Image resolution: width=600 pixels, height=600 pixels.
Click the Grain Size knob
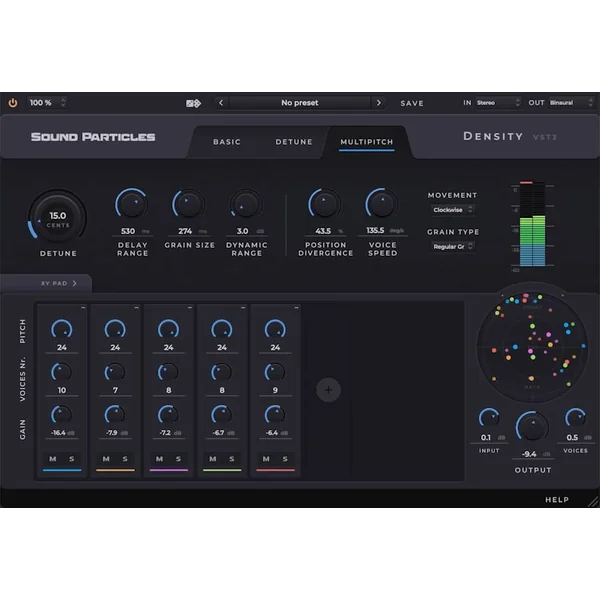click(188, 204)
